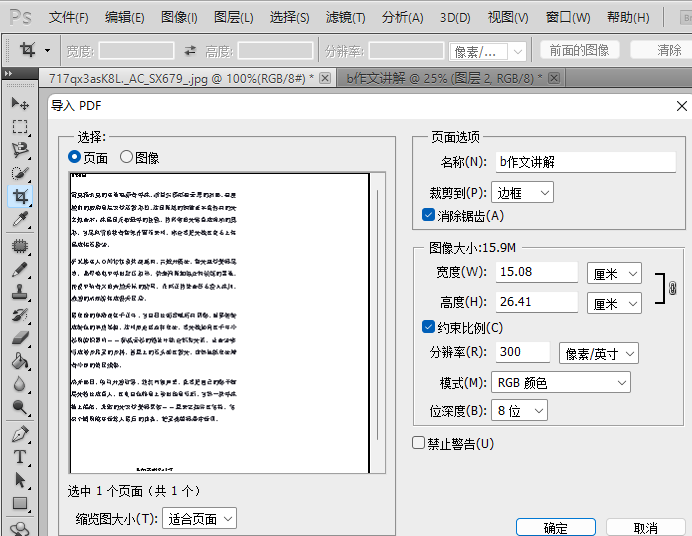Viewport: 692px width, 536px height.
Task: Expand the toolbox panel double-arrow
Action: (8, 74)
